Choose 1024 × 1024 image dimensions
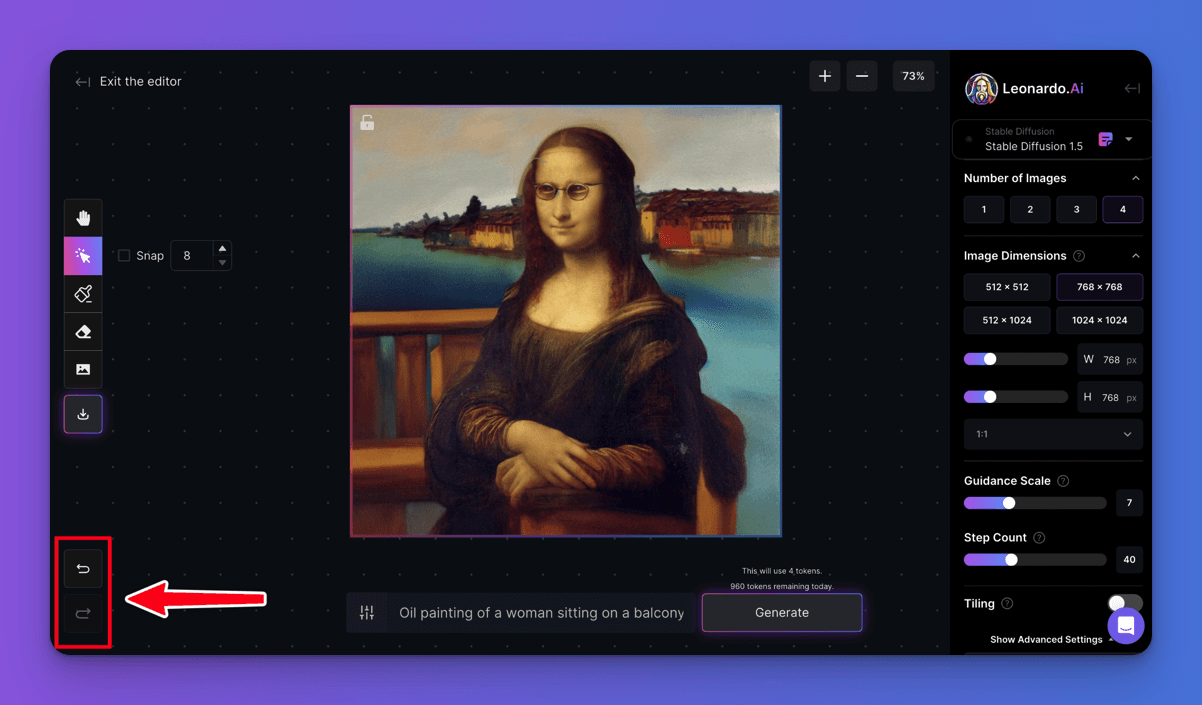The height and width of the screenshot is (705, 1202). (1100, 320)
